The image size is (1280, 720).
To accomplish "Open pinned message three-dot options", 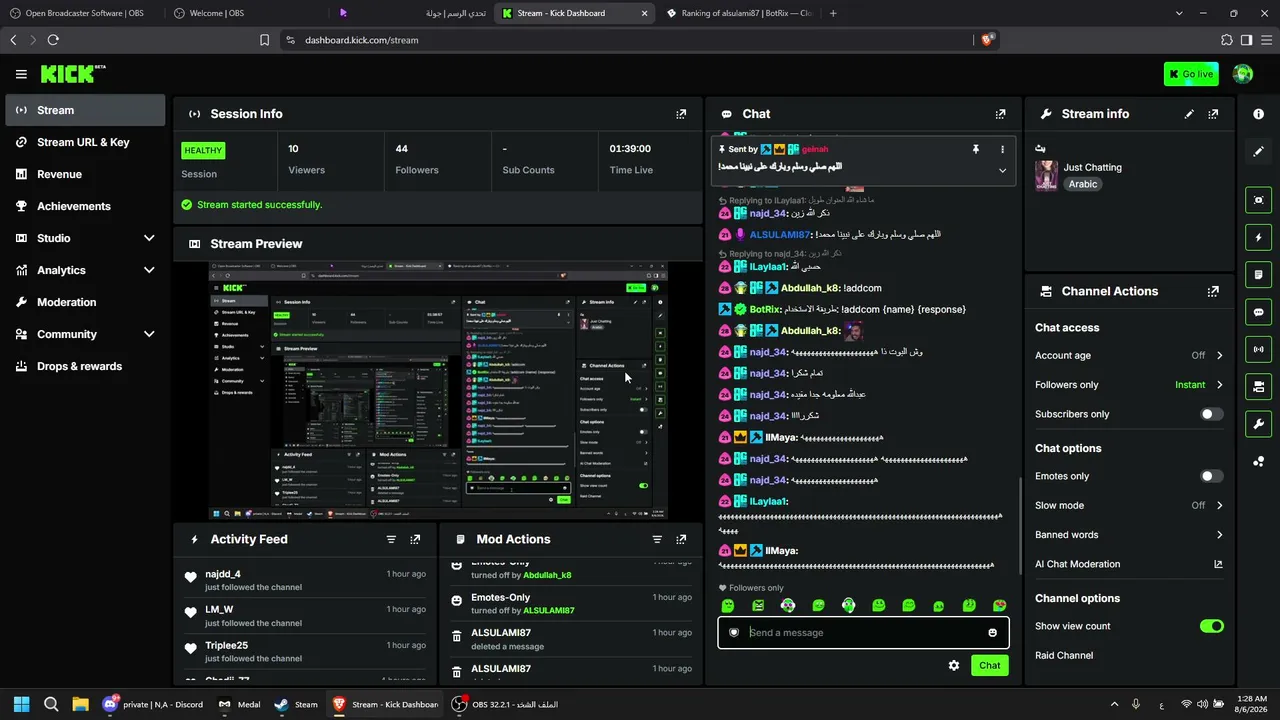I will [1002, 149].
